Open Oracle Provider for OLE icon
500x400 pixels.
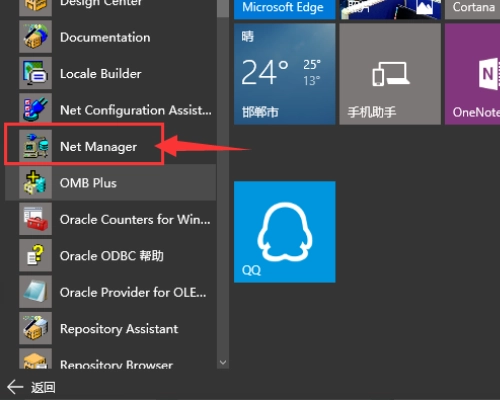[x=35, y=292]
